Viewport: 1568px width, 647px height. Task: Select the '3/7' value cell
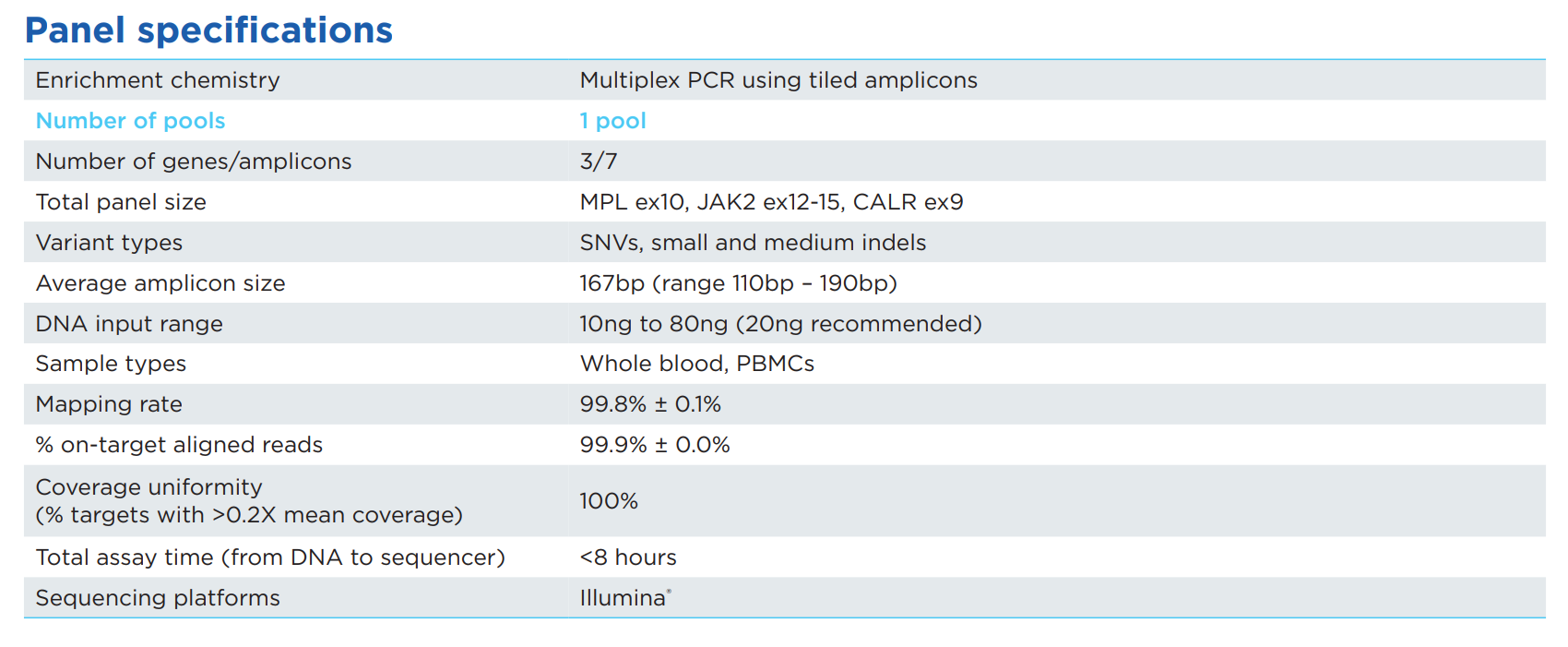(x=599, y=162)
